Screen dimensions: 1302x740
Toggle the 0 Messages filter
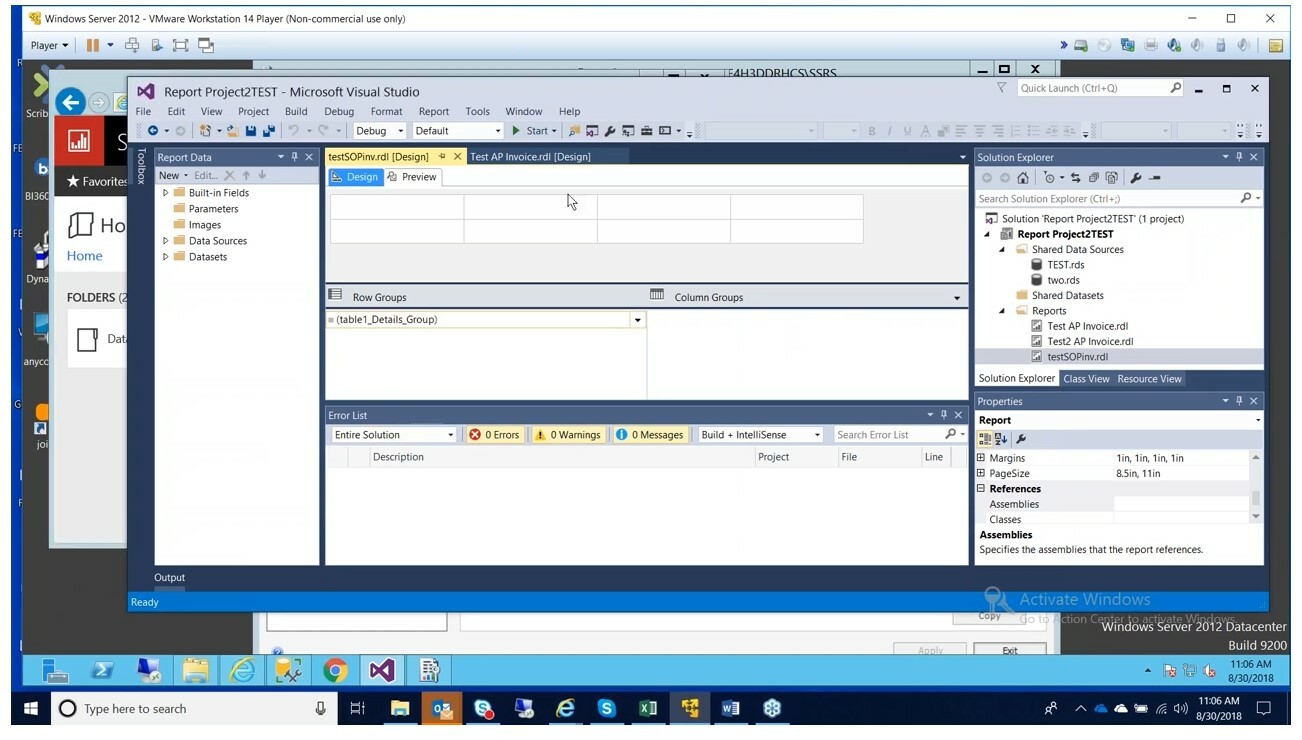point(650,434)
